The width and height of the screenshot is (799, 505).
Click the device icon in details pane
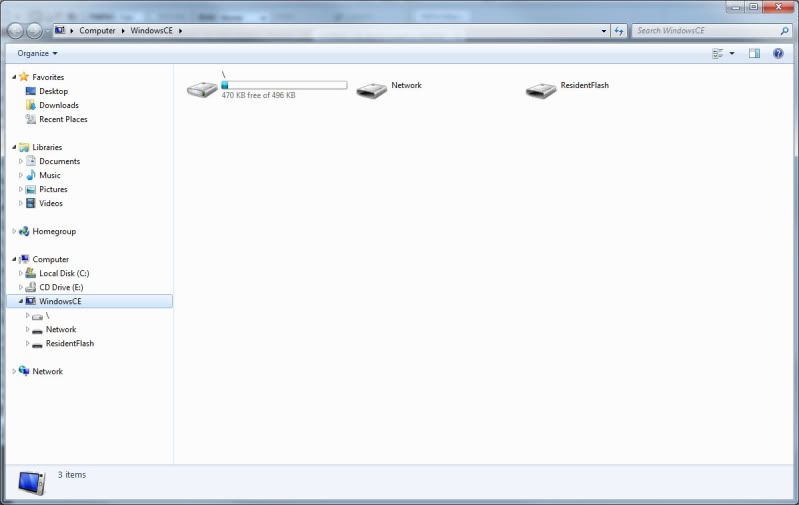[32, 482]
